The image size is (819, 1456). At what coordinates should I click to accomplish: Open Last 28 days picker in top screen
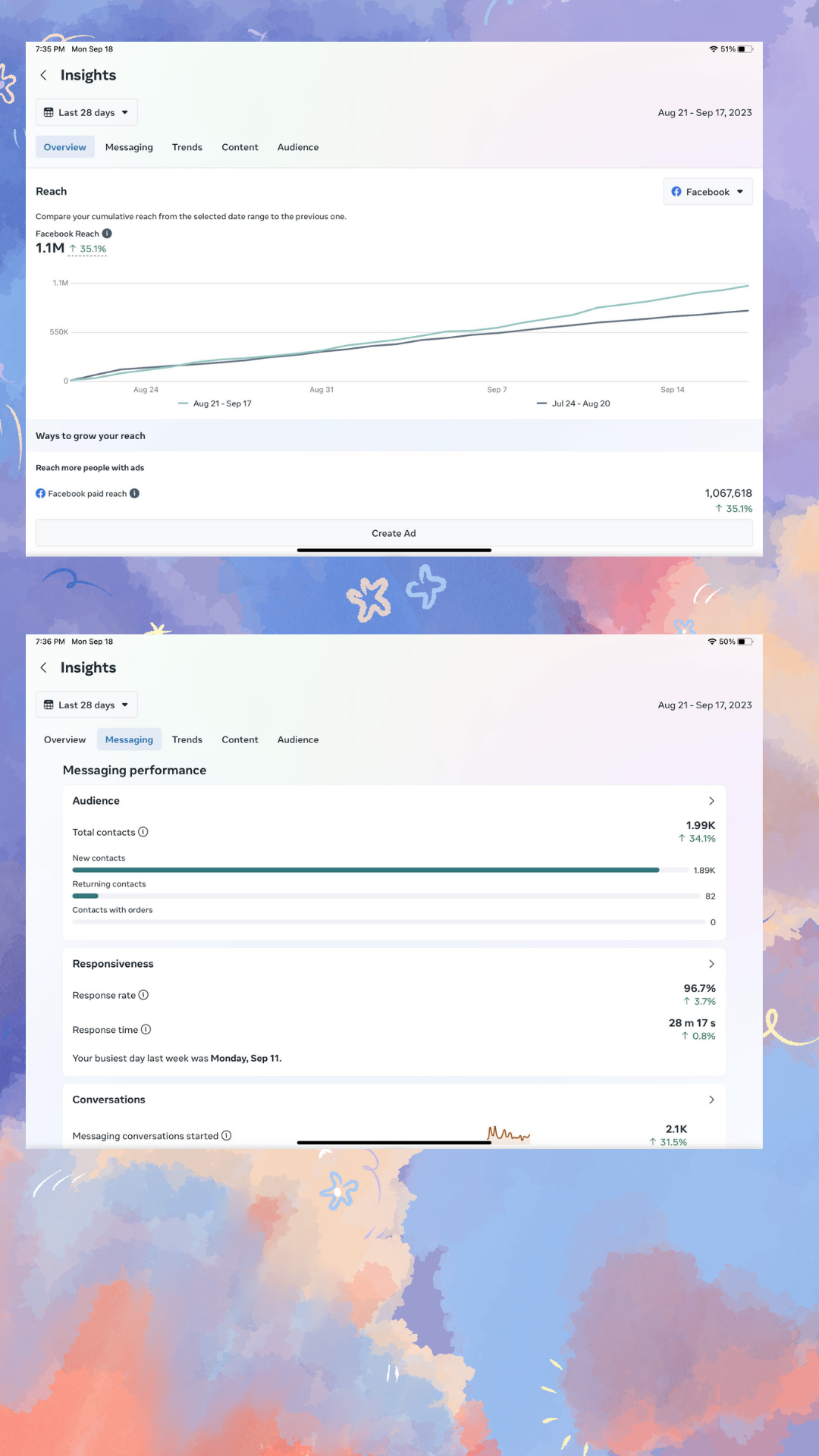click(x=86, y=112)
